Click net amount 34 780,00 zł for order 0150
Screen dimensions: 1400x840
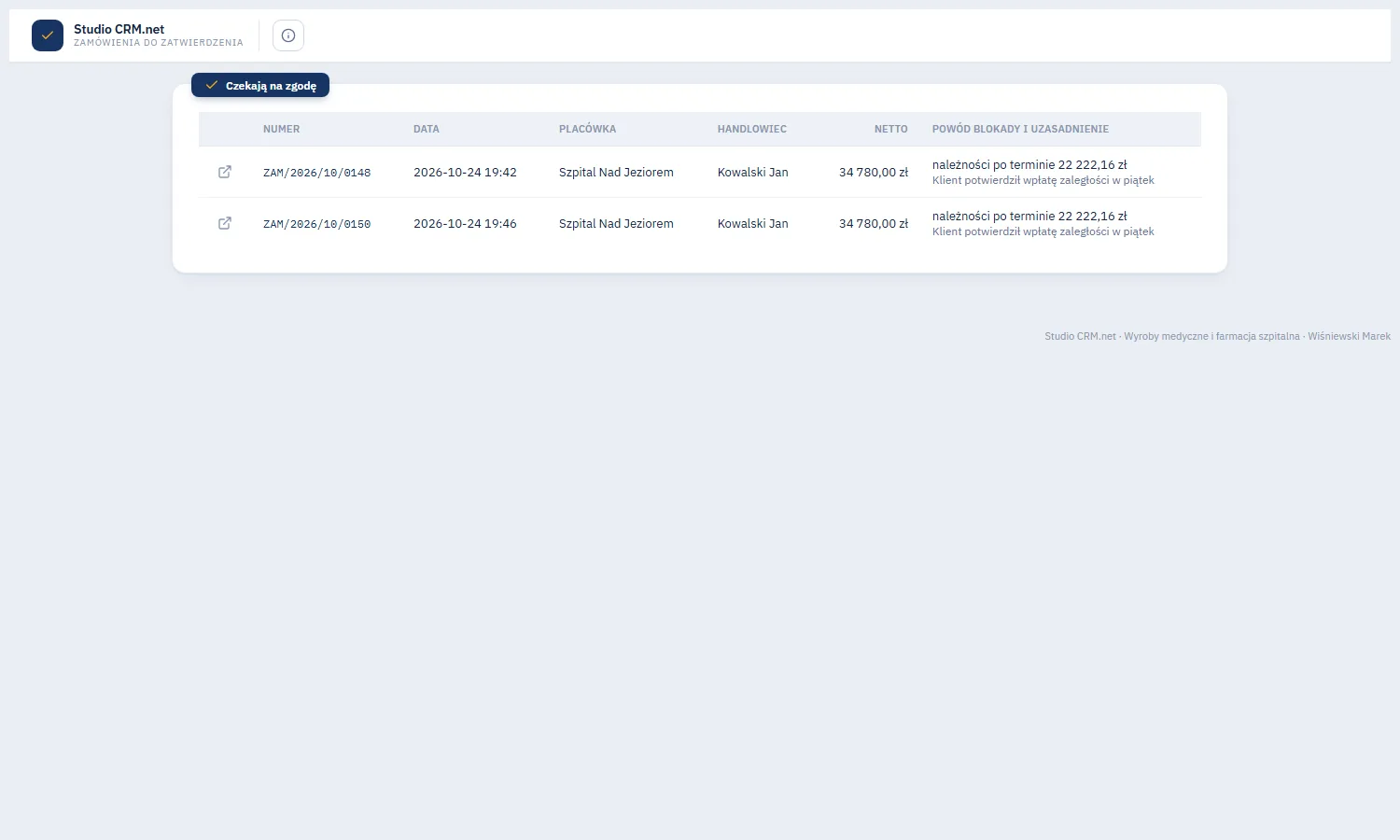pyautogui.click(x=874, y=224)
